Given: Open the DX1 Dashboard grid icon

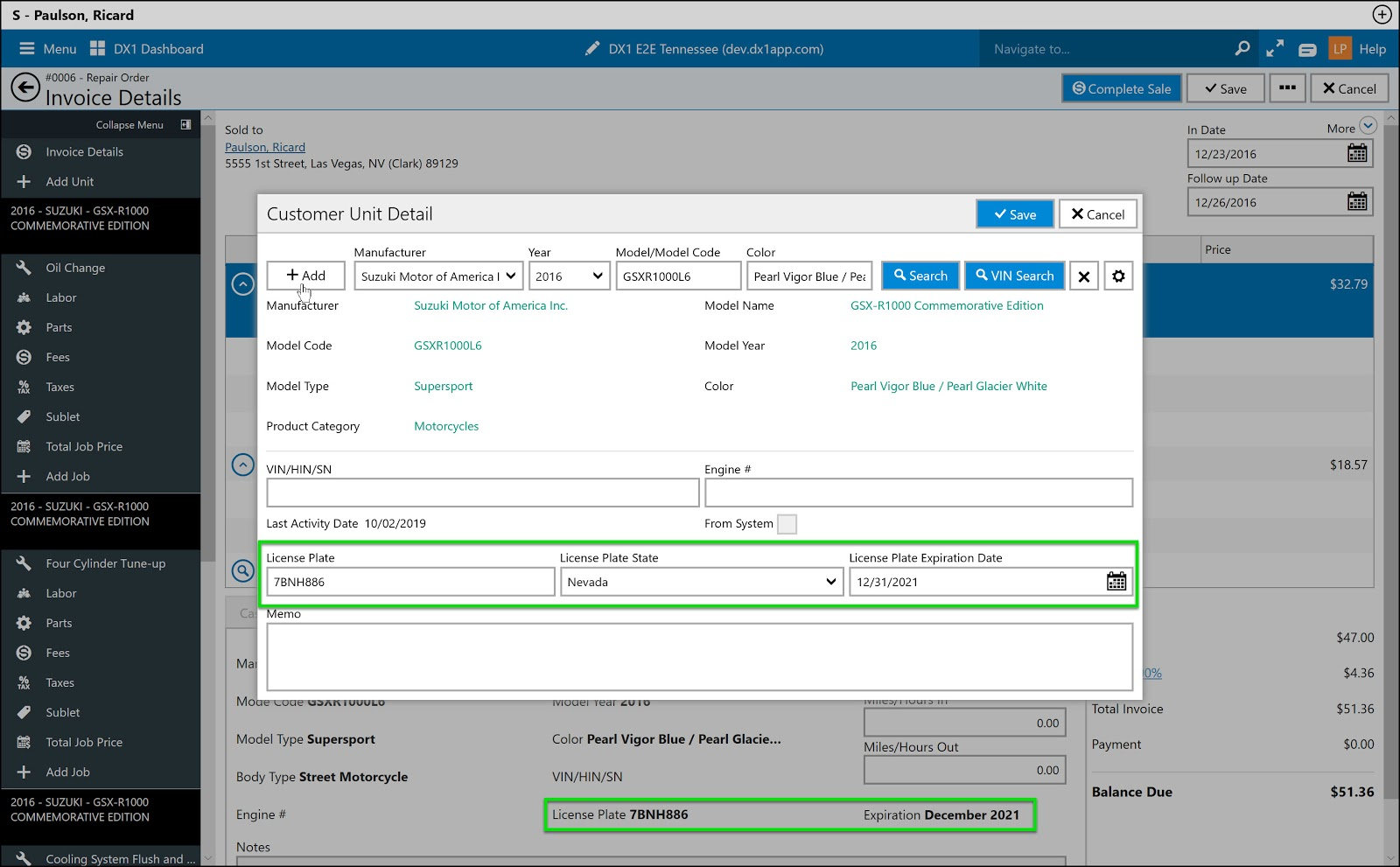Looking at the screenshot, I should click(x=97, y=49).
